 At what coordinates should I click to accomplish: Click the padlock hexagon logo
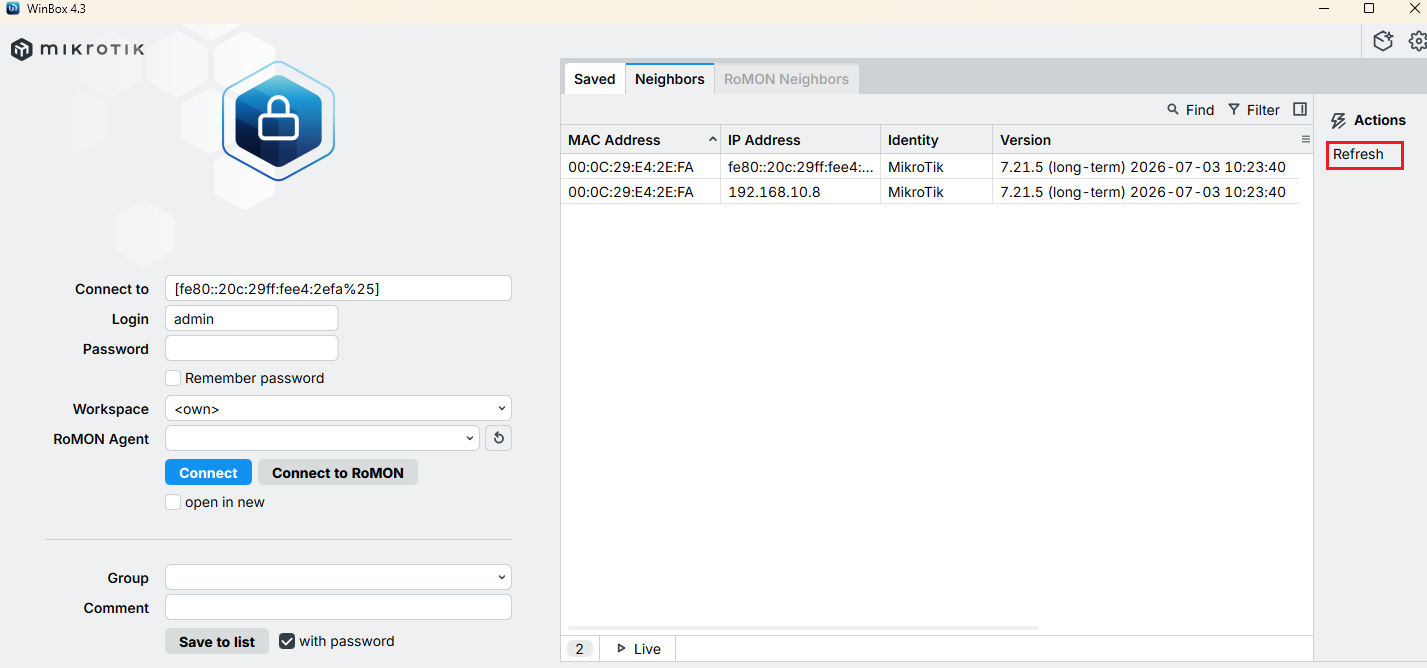278,121
